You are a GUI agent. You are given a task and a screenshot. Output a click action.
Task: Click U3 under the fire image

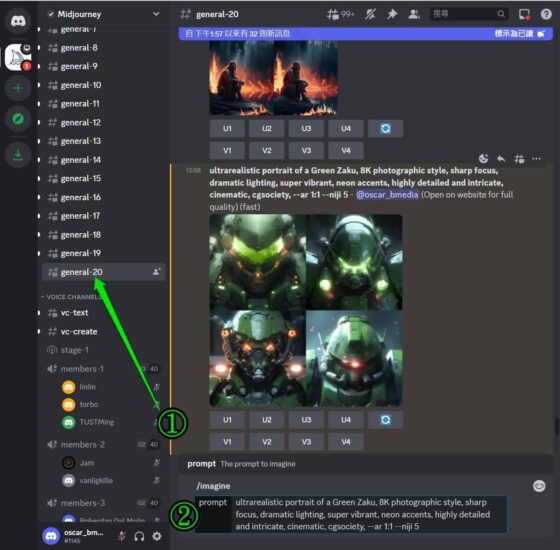(x=306, y=129)
